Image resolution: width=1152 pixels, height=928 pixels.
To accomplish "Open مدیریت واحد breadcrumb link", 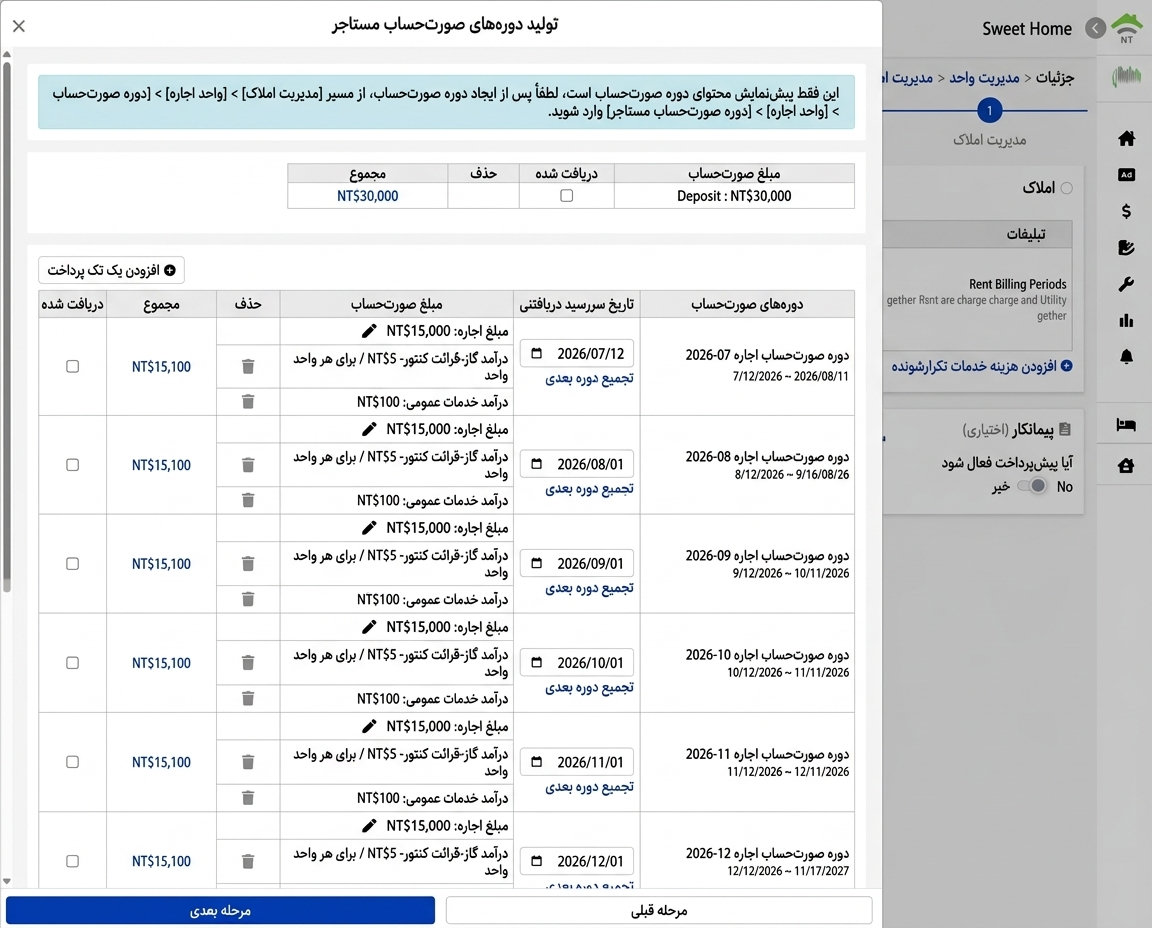I will [984, 77].
